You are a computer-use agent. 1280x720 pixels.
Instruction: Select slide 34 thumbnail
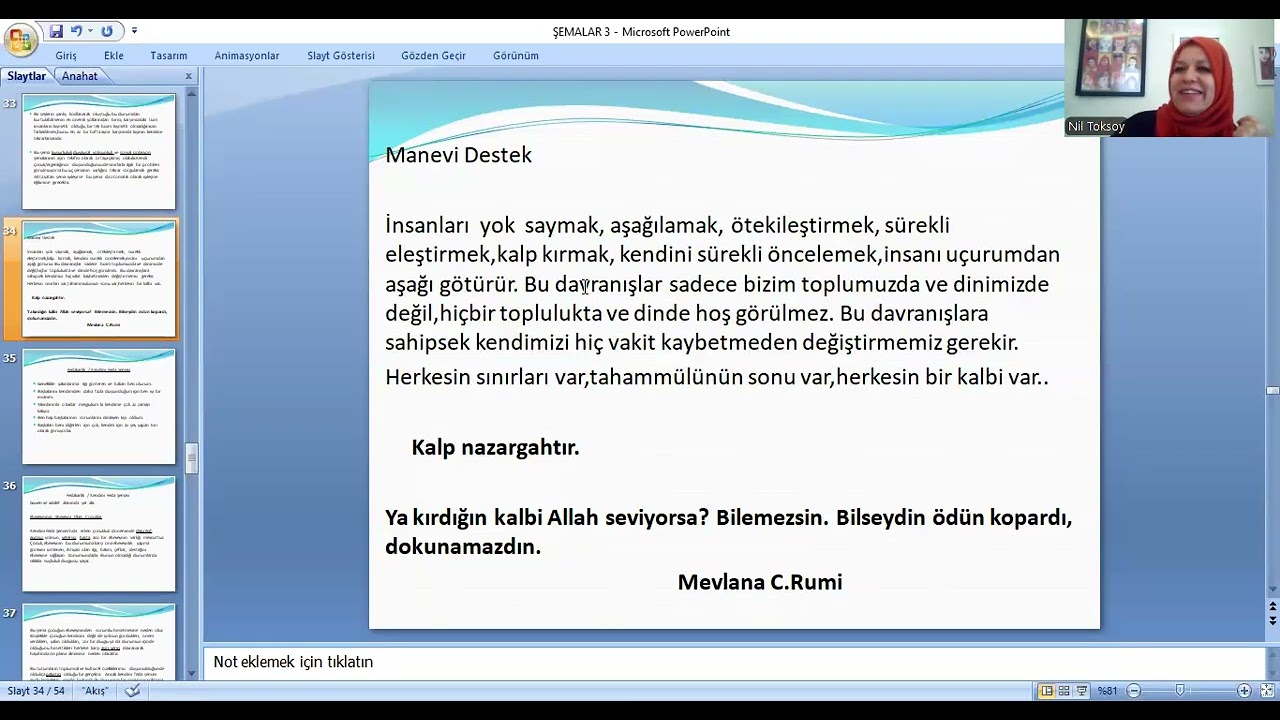(x=99, y=279)
